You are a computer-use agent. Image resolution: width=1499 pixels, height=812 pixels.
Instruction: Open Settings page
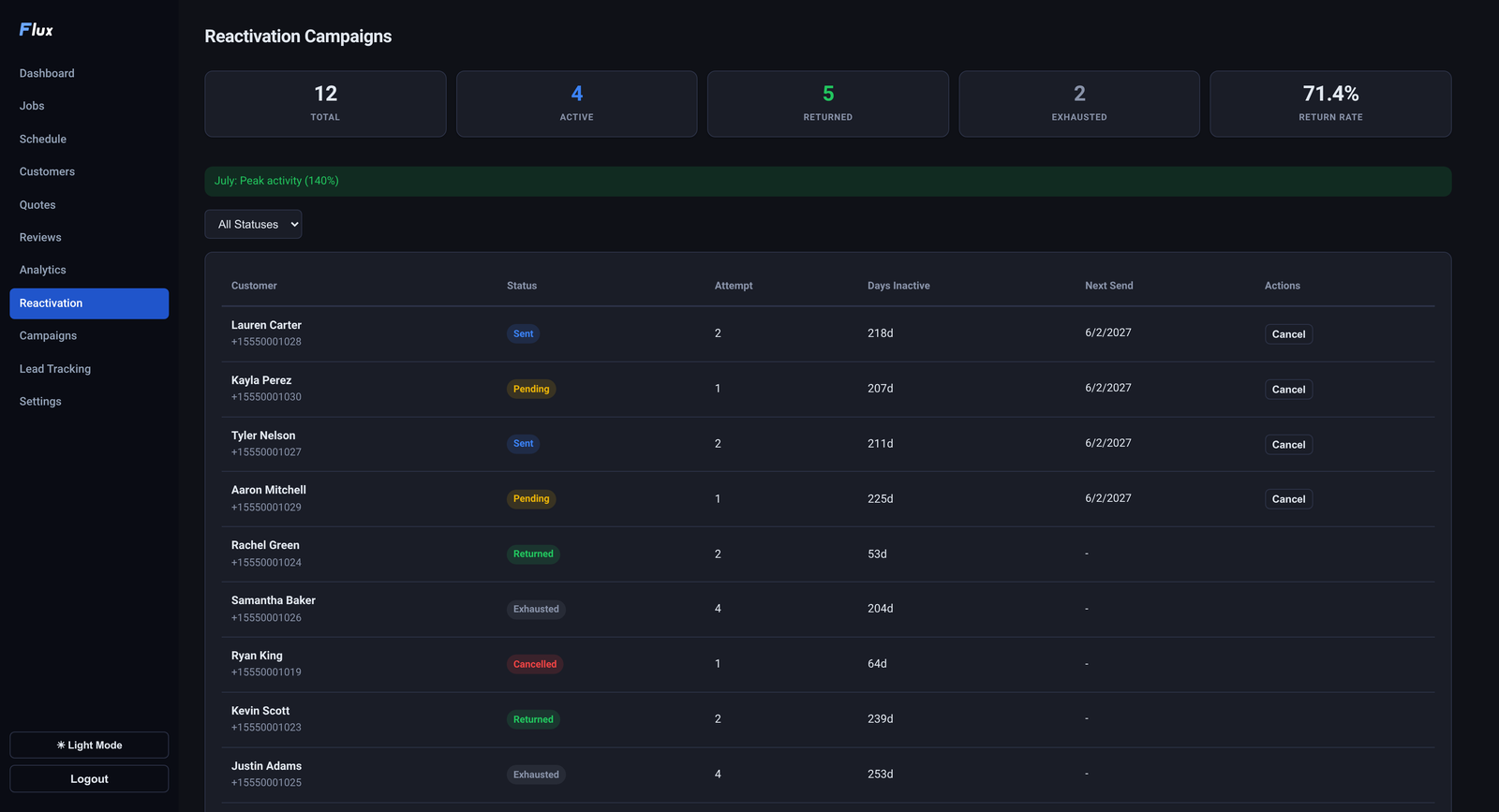89,401
